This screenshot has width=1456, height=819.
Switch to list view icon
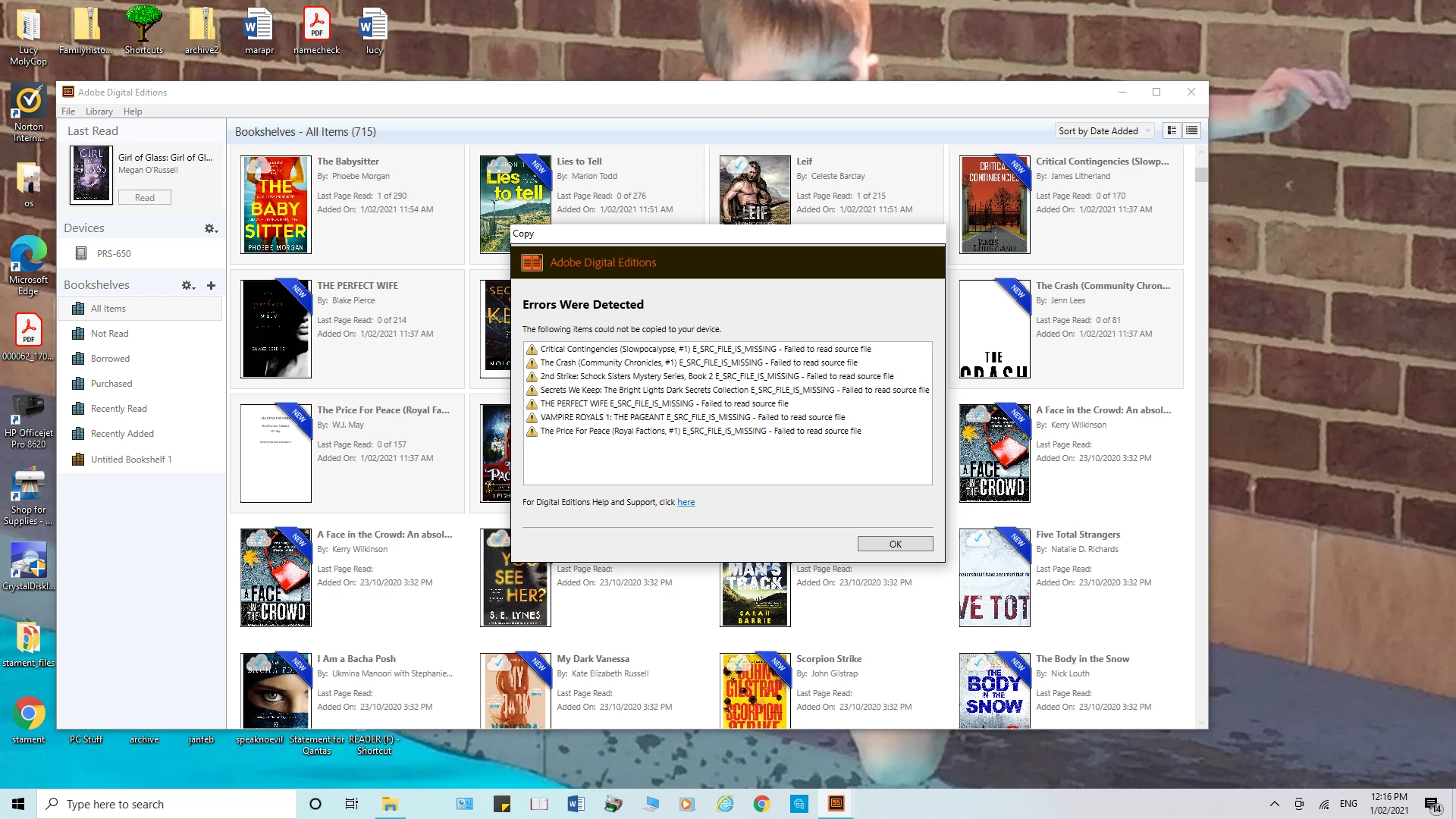pyautogui.click(x=1192, y=130)
